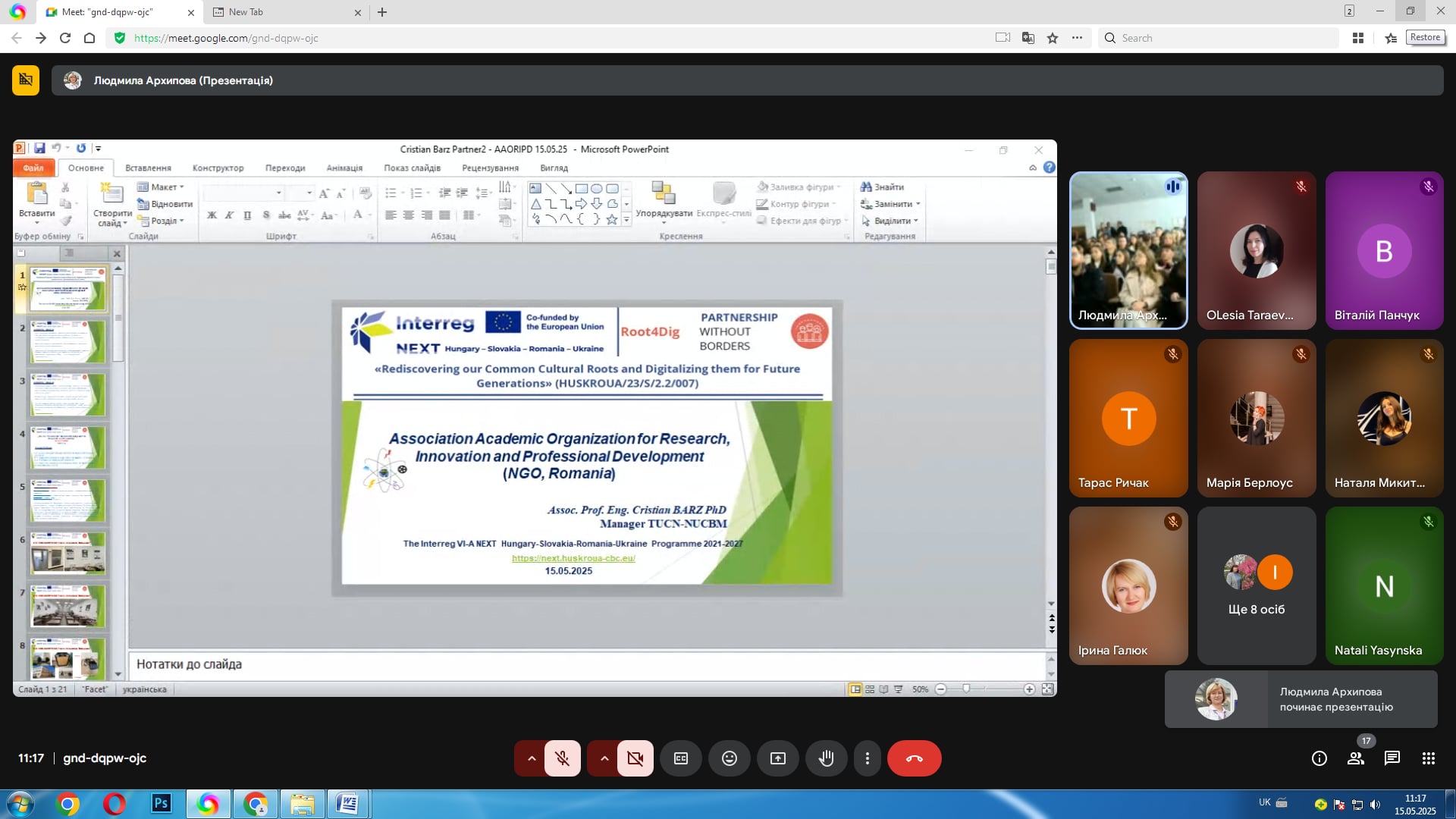Open a new browser tab with plus
The image size is (1456, 819).
coord(382,12)
